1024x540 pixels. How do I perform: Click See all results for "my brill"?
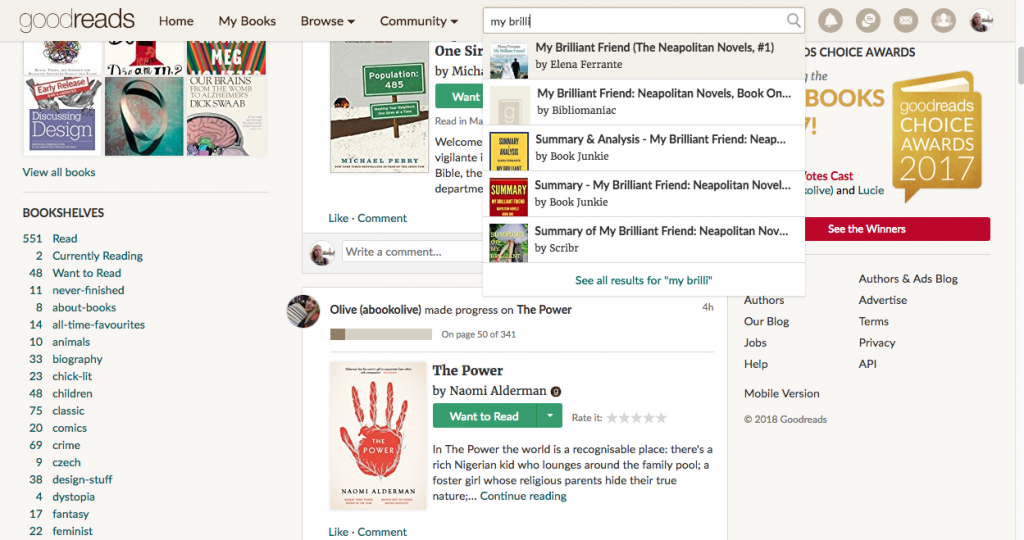click(x=644, y=280)
